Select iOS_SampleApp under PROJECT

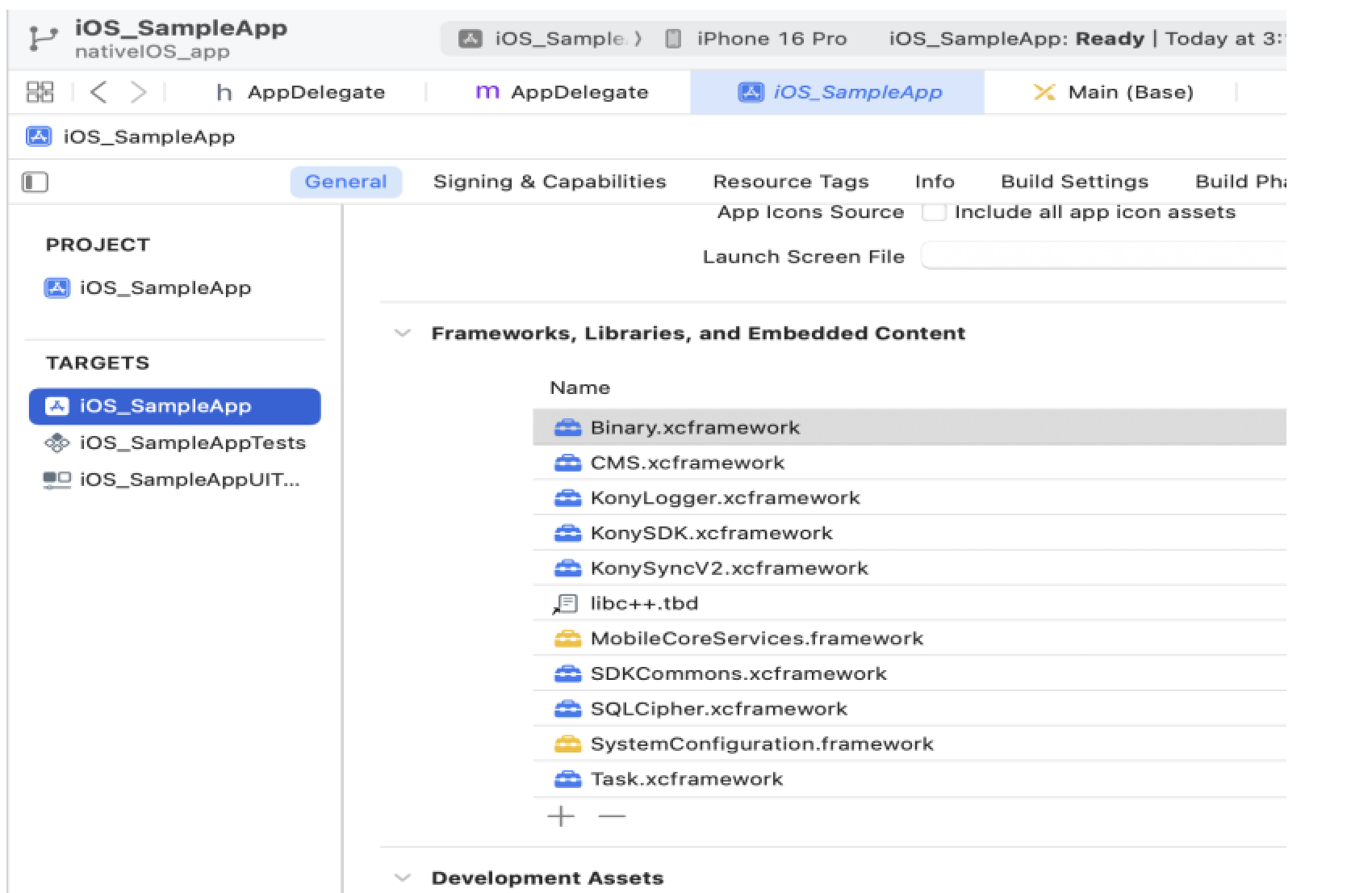pyautogui.click(x=148, y=288)
